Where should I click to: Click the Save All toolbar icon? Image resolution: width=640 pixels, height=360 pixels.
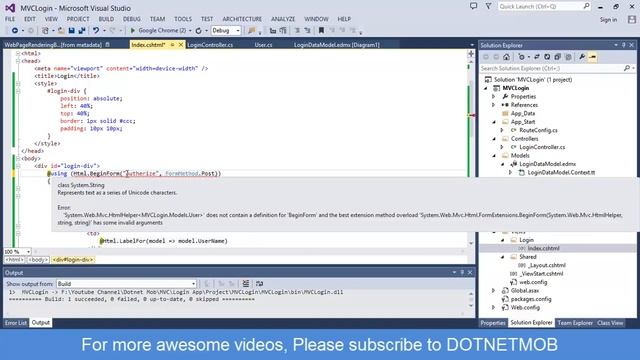pos(82,31)
